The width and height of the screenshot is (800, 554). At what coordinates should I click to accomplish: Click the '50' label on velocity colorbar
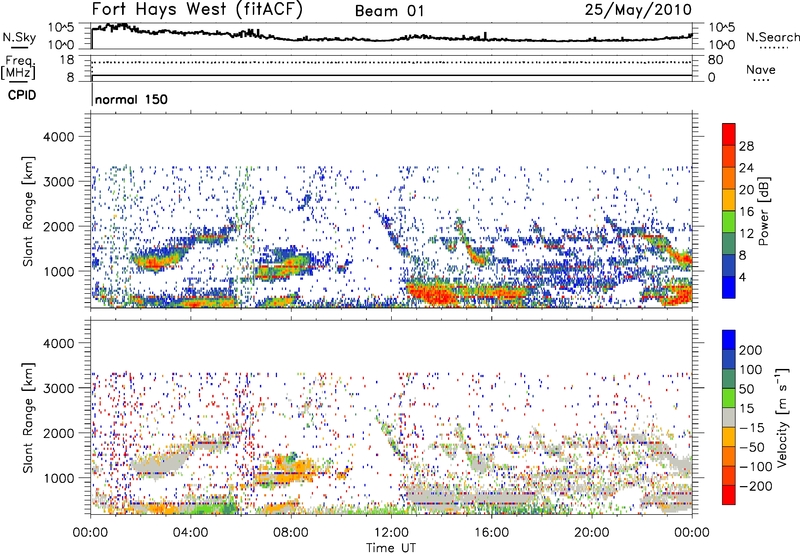pos(747,390)
